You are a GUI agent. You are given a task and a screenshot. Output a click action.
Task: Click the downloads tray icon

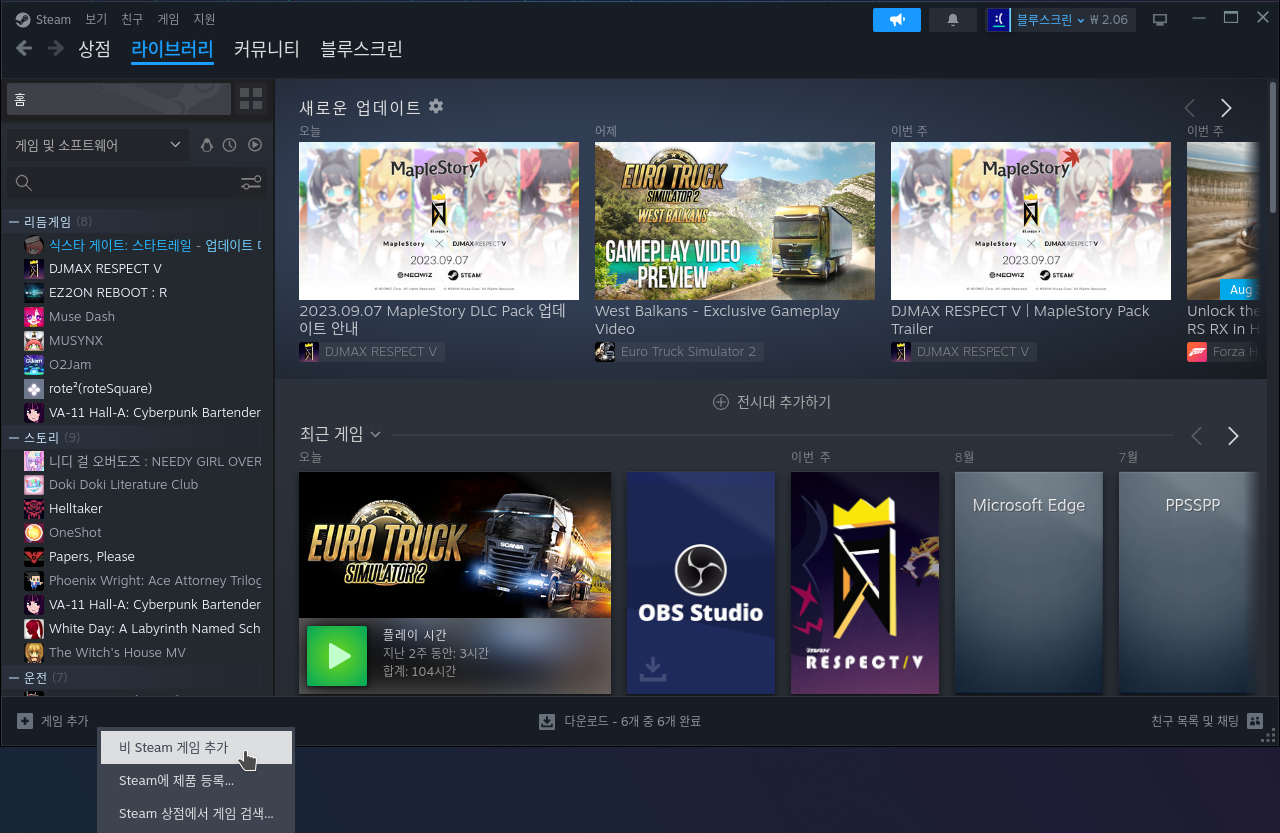pos(547,721)
